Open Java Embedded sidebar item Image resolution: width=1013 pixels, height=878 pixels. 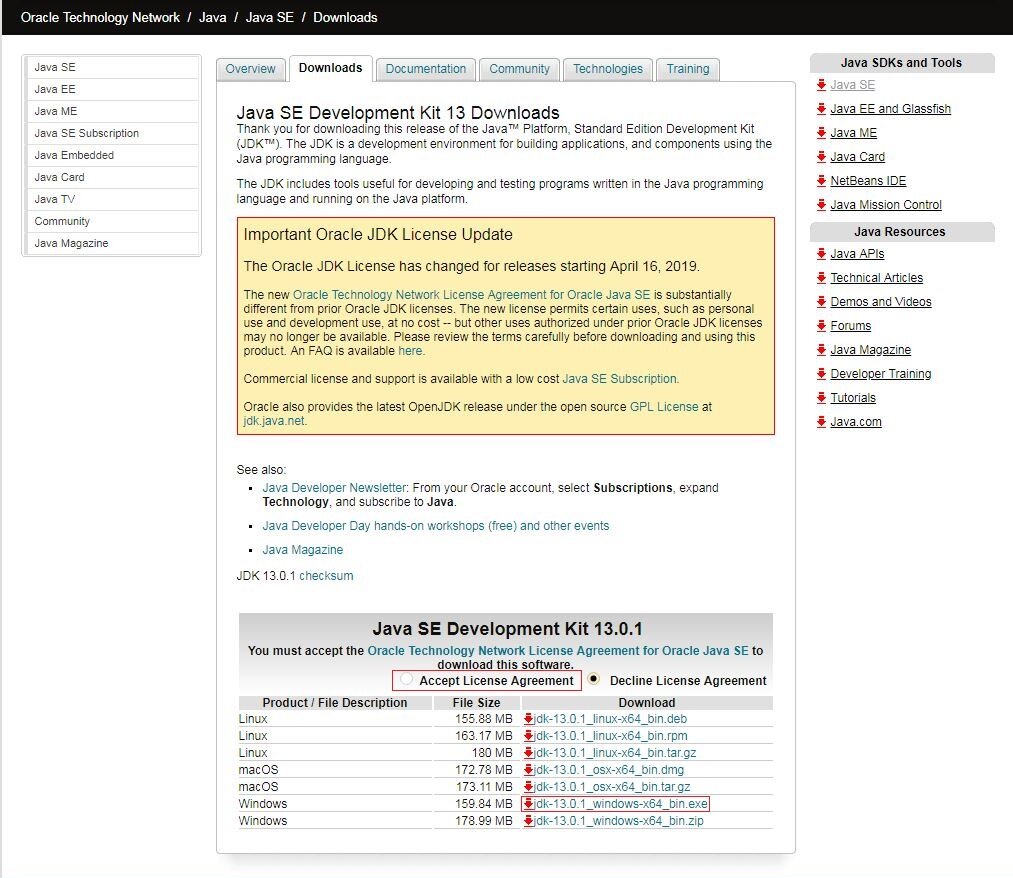pyautogui.click(x=111, y=155)
